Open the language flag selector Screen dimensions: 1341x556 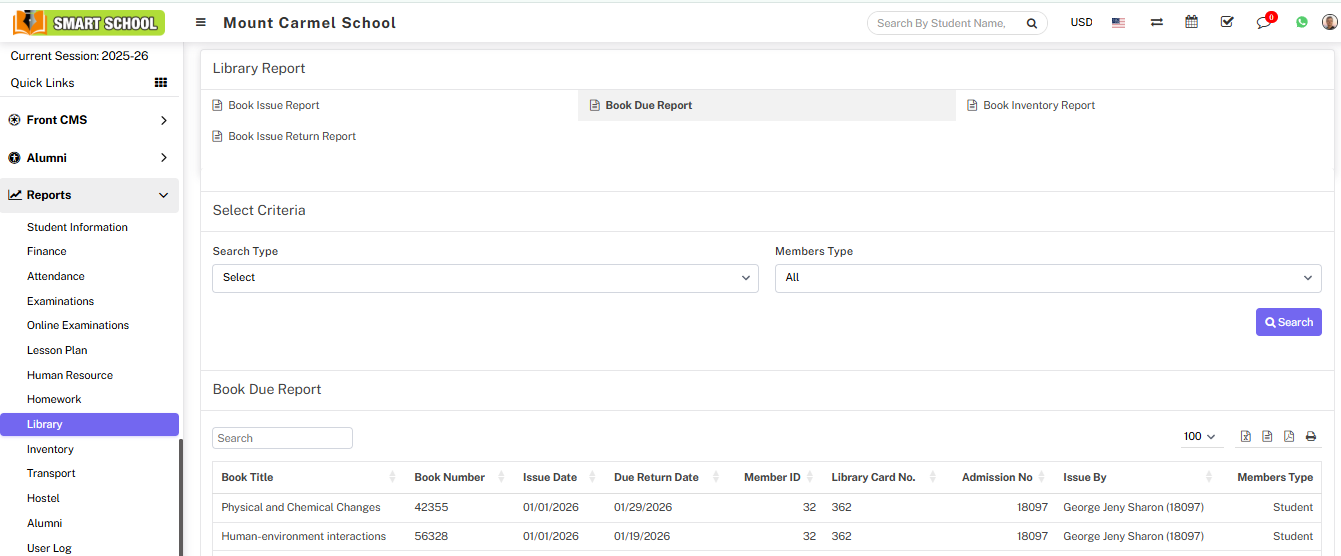(x=1119, y=22)
